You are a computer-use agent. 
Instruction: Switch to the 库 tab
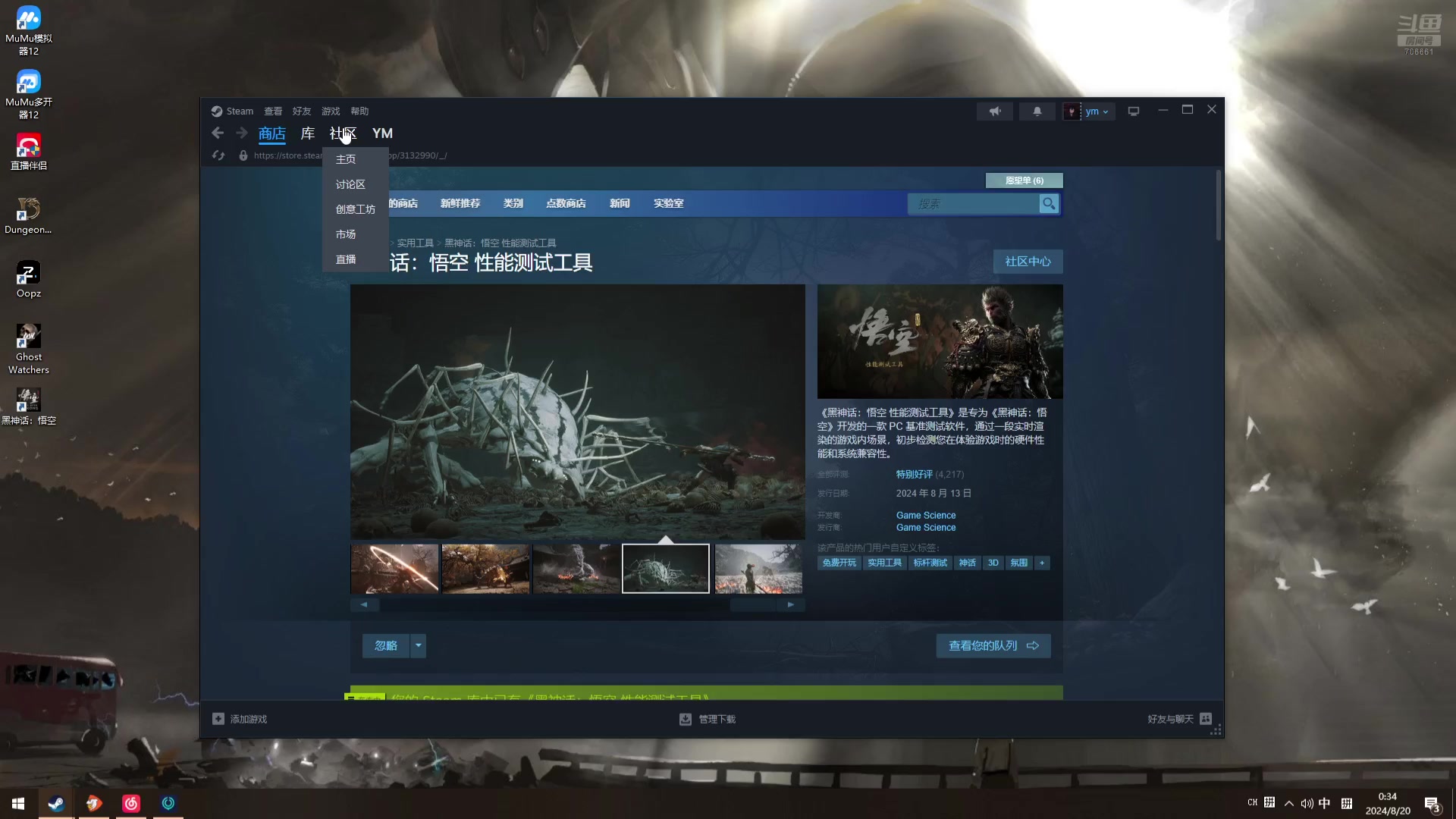coord(308,133)
